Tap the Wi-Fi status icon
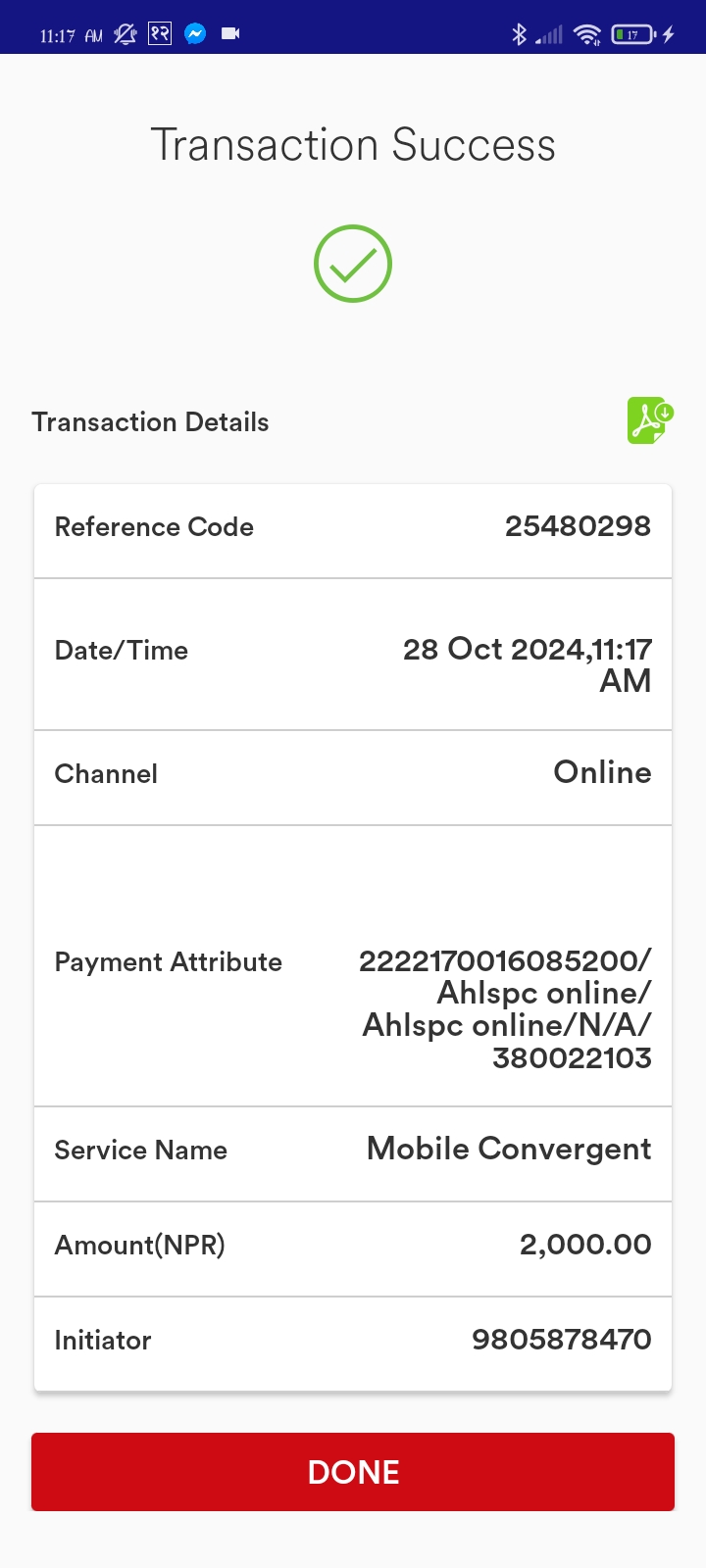The width and height of the screenshot is (706, 1568). 587,34
